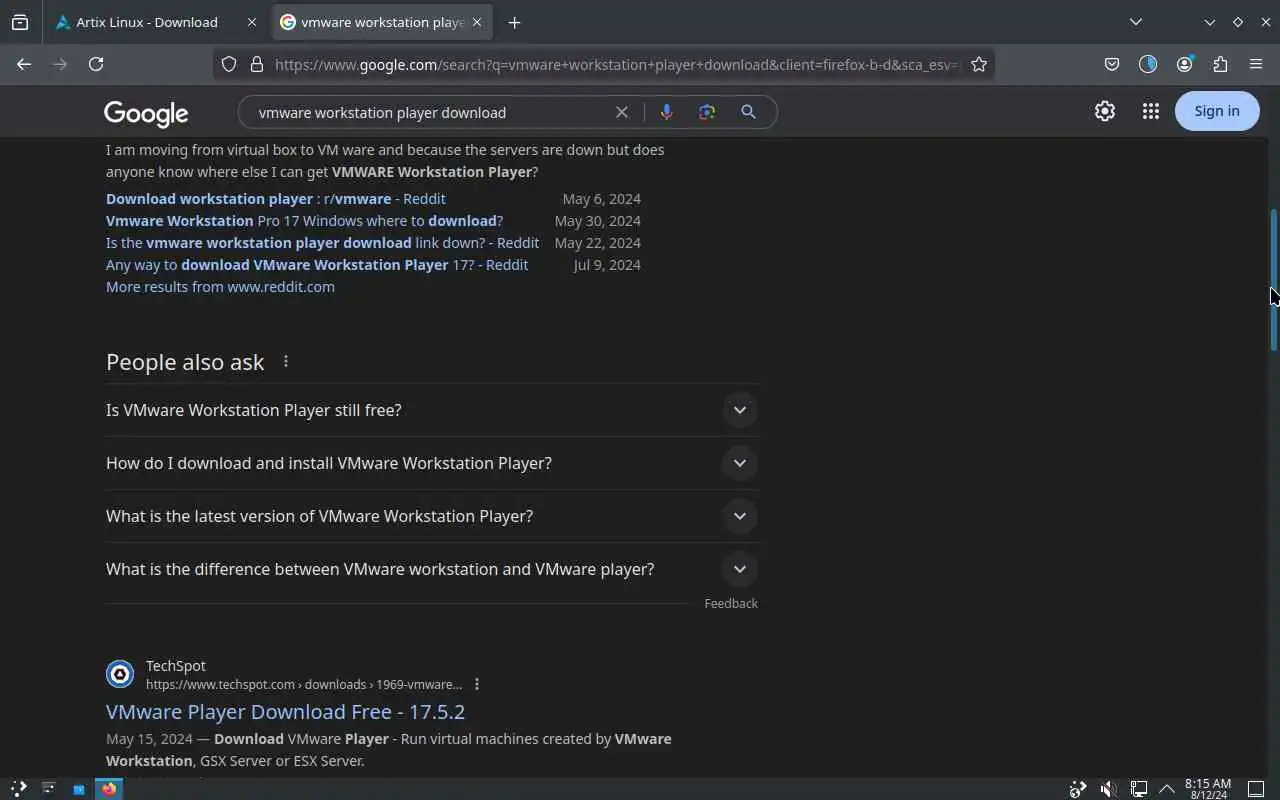1280x800 pixels.
Task: Submit search with magnifier icon
Action: (748, 112)
